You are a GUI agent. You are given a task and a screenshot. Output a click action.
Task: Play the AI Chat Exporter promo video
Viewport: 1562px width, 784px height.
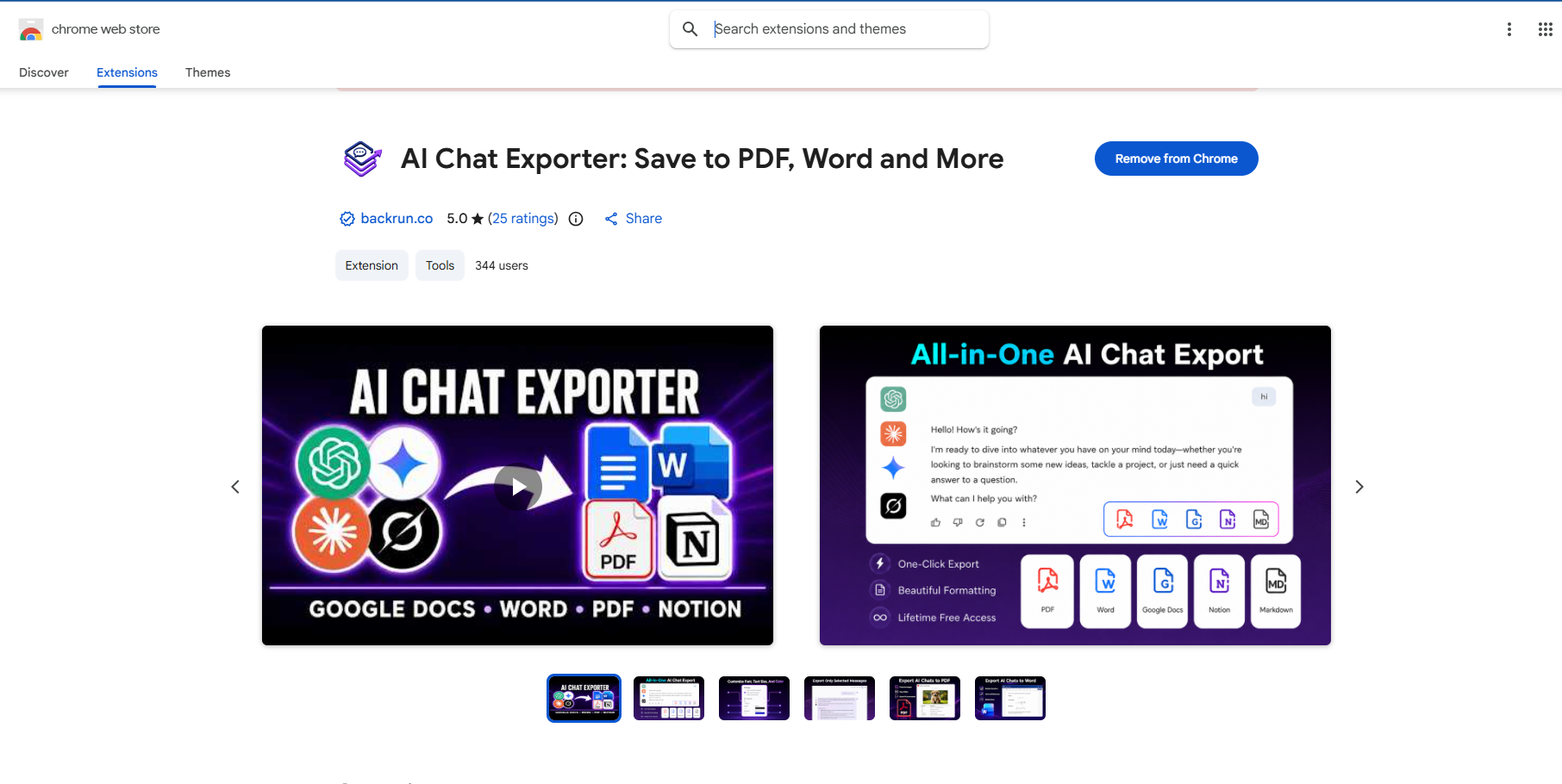(518, 488)
